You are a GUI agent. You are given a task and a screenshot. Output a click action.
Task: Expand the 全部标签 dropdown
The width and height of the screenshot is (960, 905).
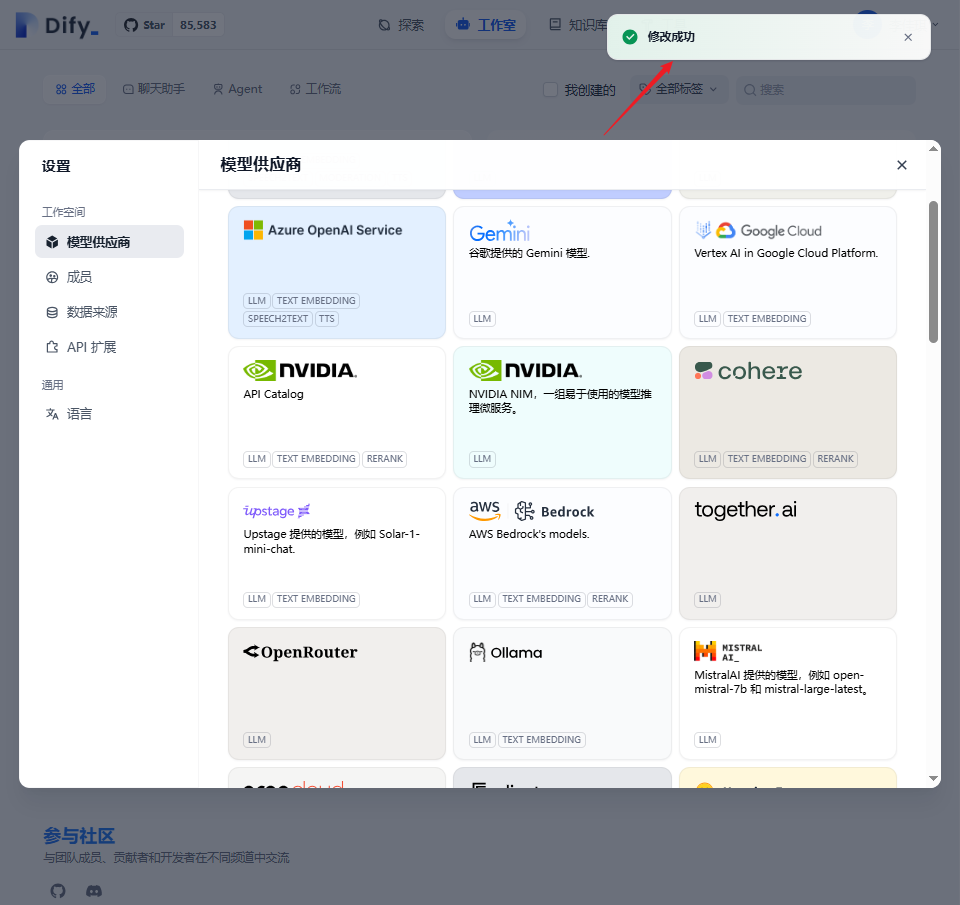coord(678,89)
